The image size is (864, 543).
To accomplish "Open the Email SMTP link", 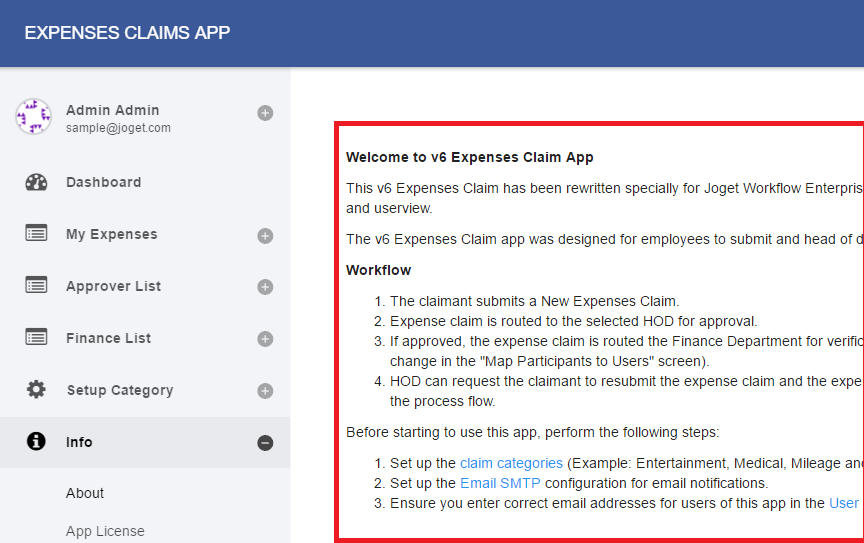I will coord(500,483).
